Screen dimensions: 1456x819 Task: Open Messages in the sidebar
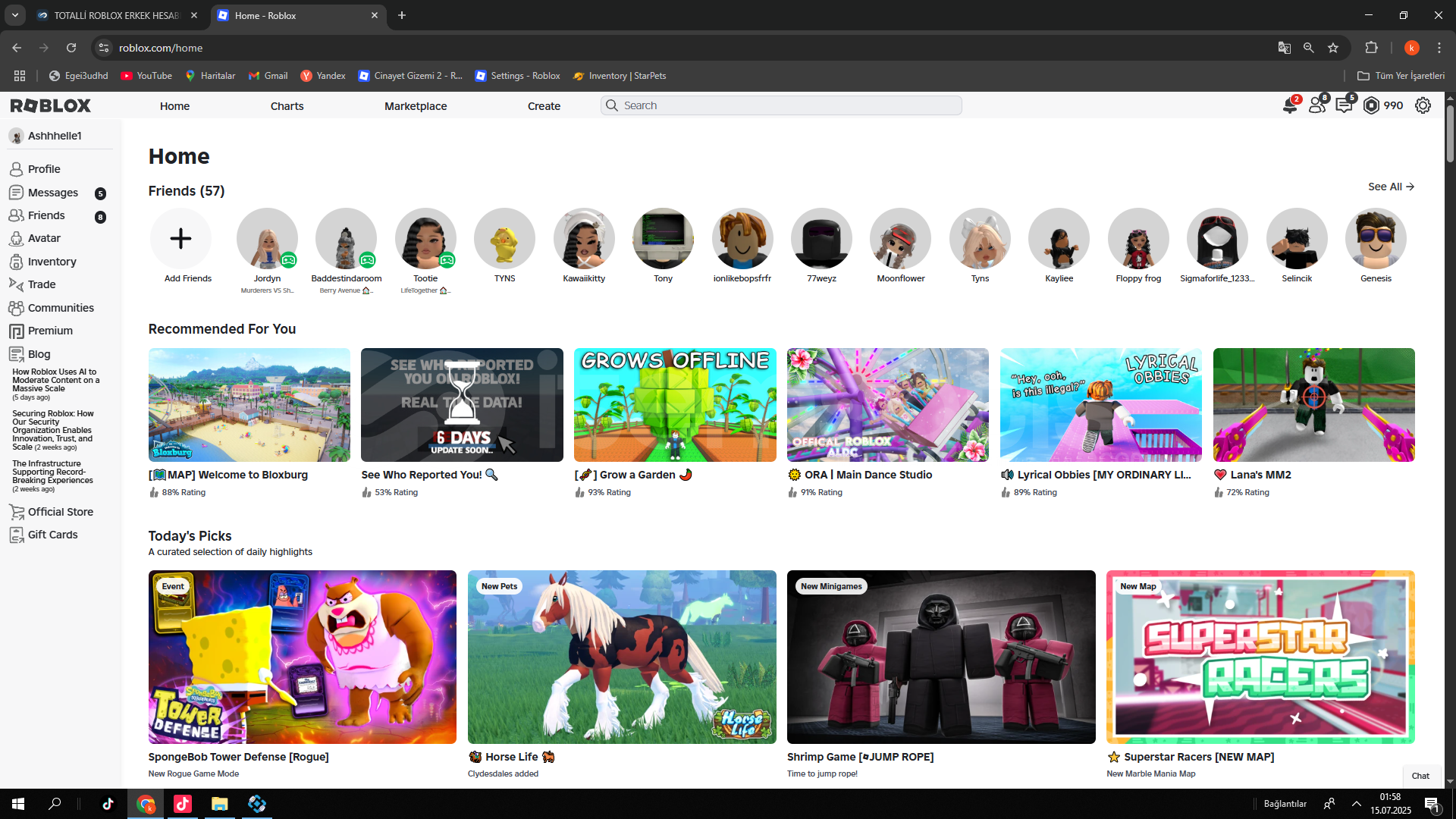[x=53, y=193]
